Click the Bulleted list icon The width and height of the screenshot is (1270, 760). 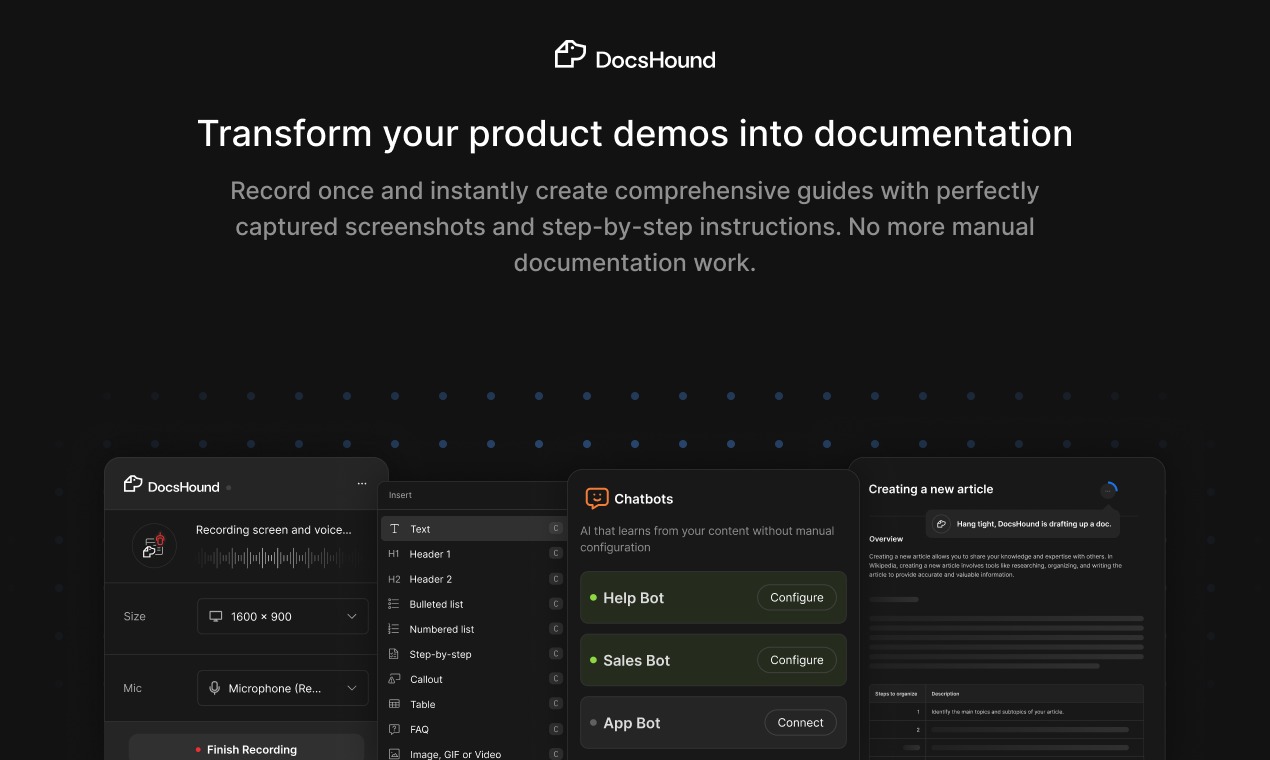[394, 604]
